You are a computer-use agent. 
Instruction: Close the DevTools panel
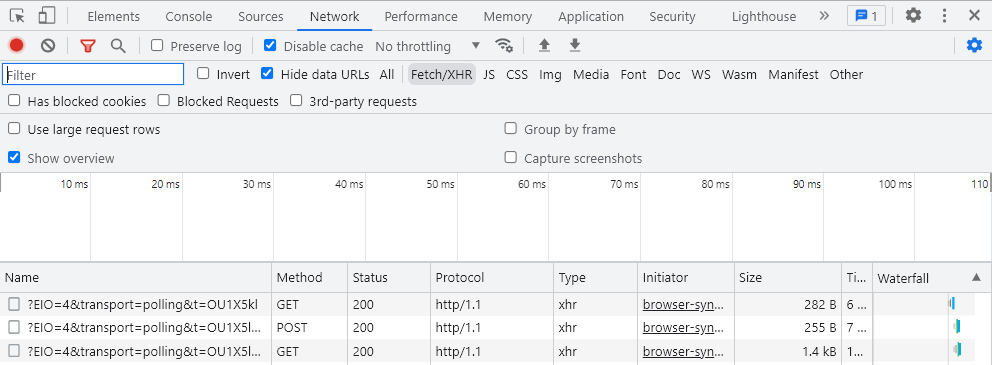[x=974, y=16]
